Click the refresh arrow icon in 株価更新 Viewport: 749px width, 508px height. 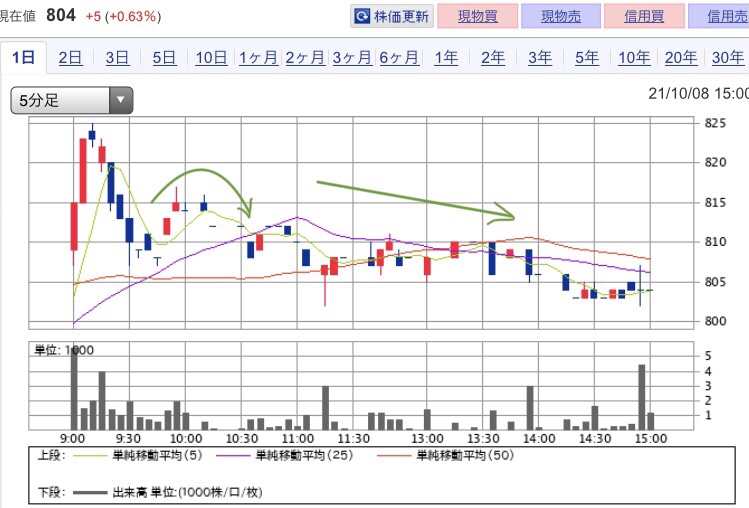pos(362,16)
